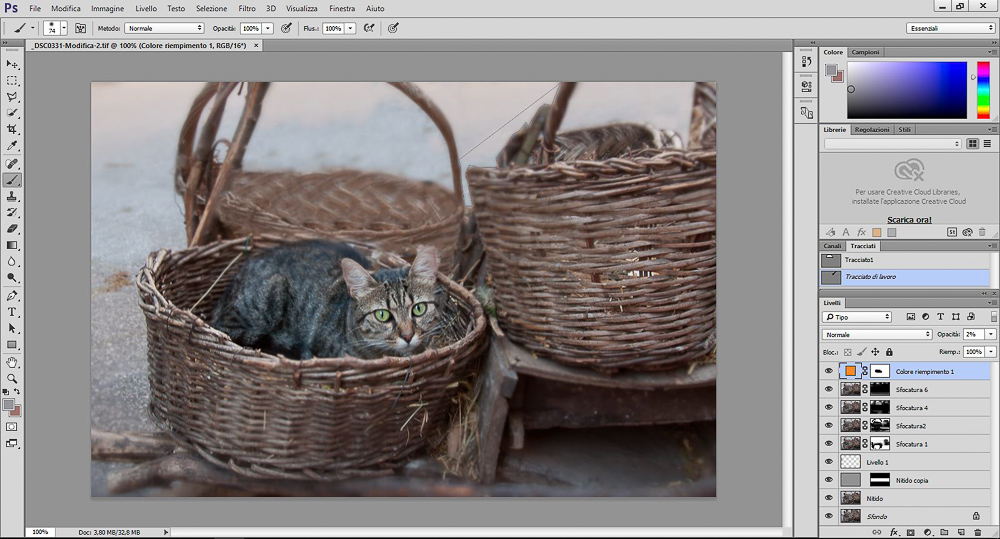Open the brush preset picker arrow
Screen dimensions: 1000x539
64,28
